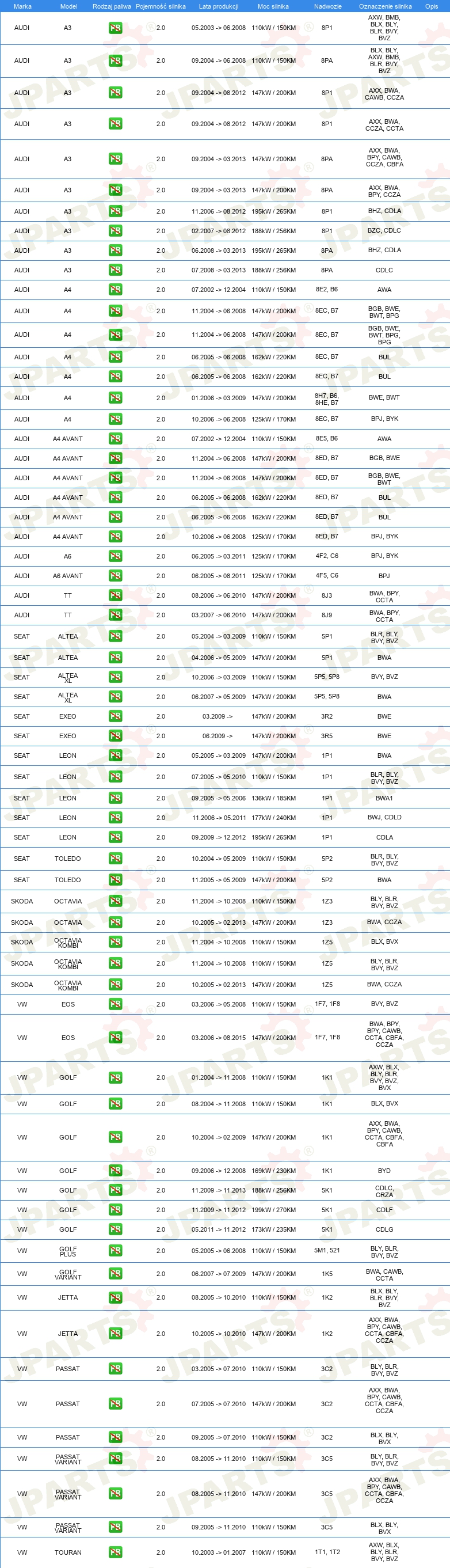
Task: Click '03.2009 ->' production date cell
Action: (217, 716)
